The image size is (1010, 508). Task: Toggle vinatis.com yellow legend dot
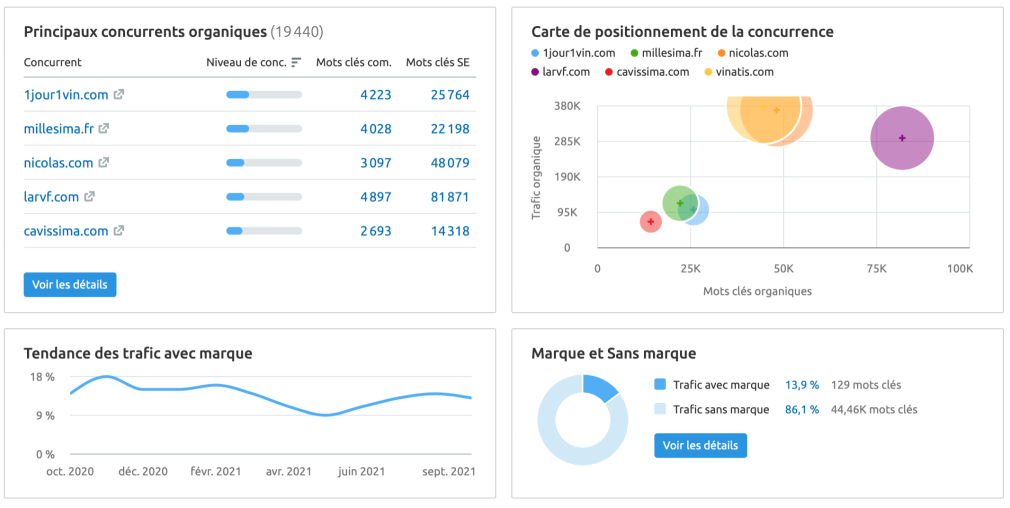point(709,72)
